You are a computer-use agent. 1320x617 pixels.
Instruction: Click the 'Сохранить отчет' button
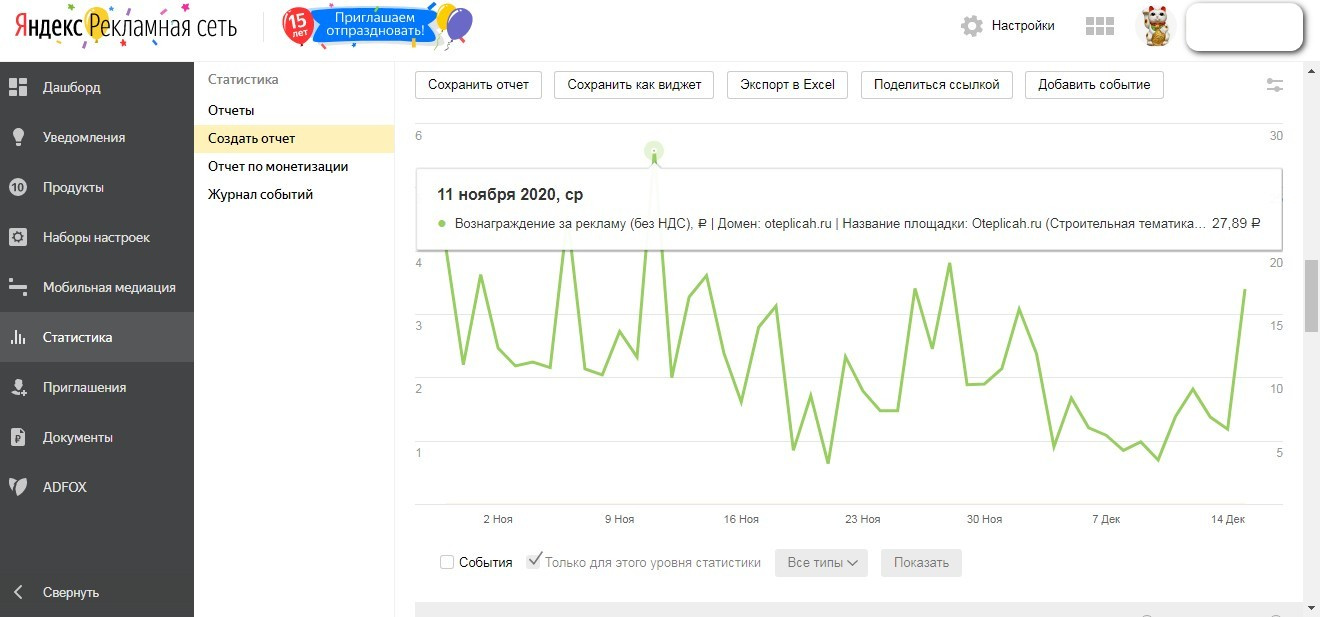(x=478, y=85)
